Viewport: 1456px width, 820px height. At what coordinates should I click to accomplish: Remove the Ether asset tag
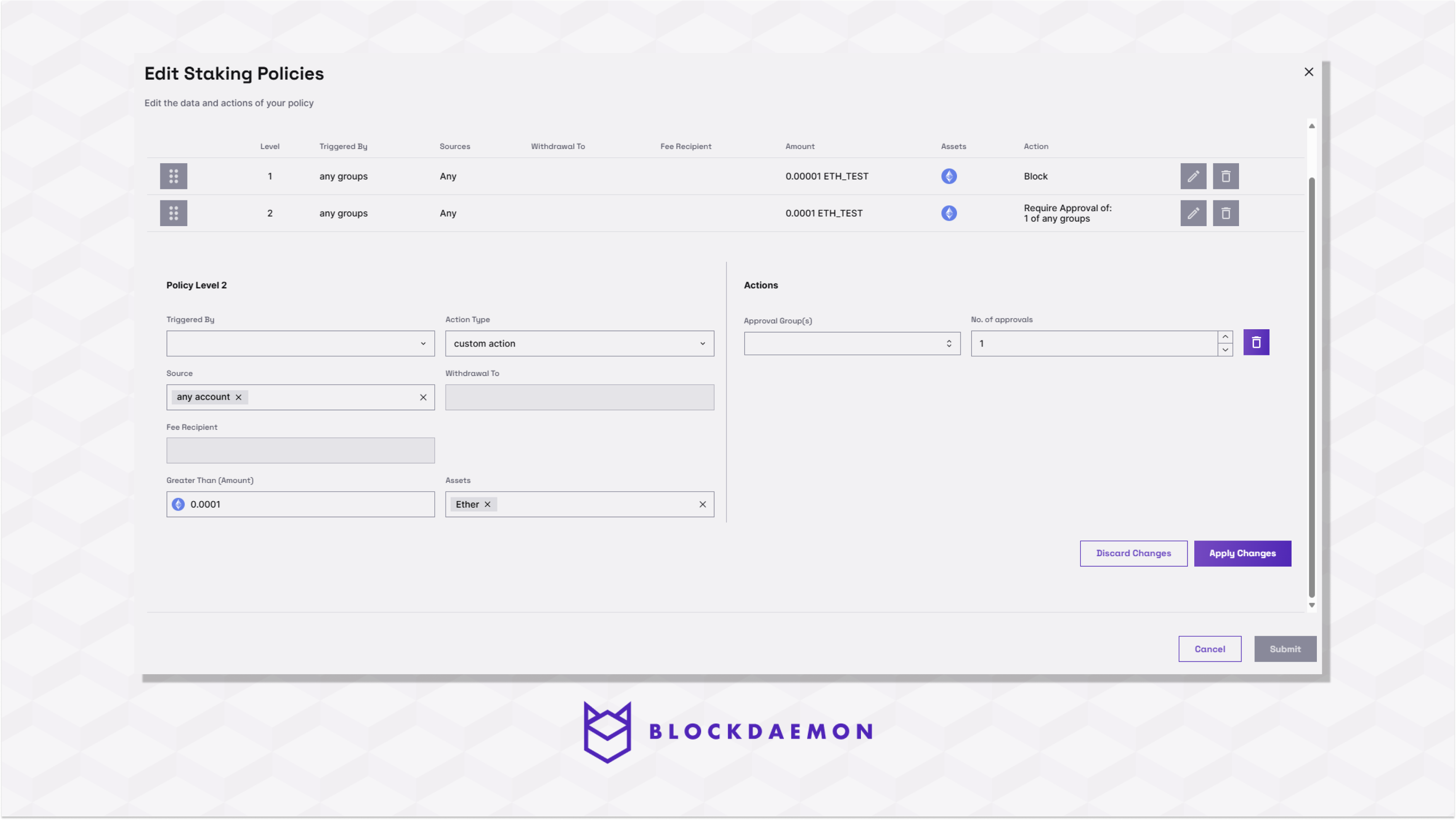point(487,504)
